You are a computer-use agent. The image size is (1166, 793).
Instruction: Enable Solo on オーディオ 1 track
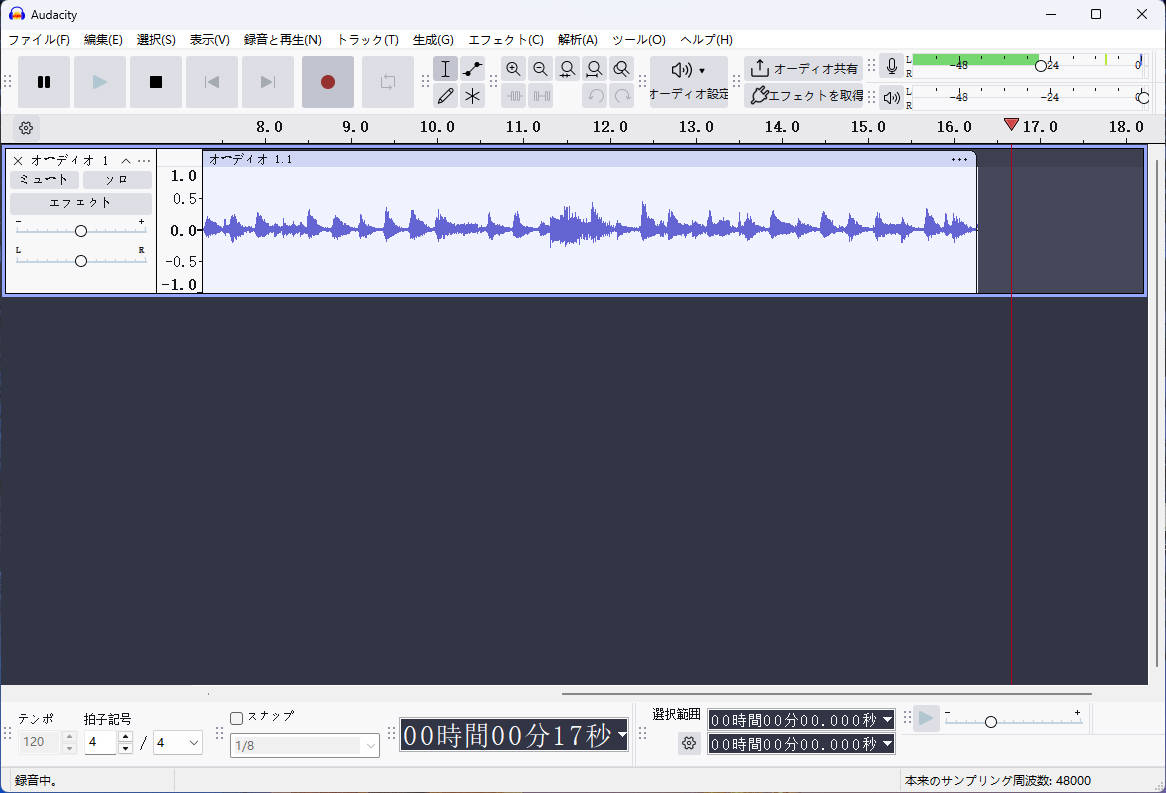[x=117, y=179]
